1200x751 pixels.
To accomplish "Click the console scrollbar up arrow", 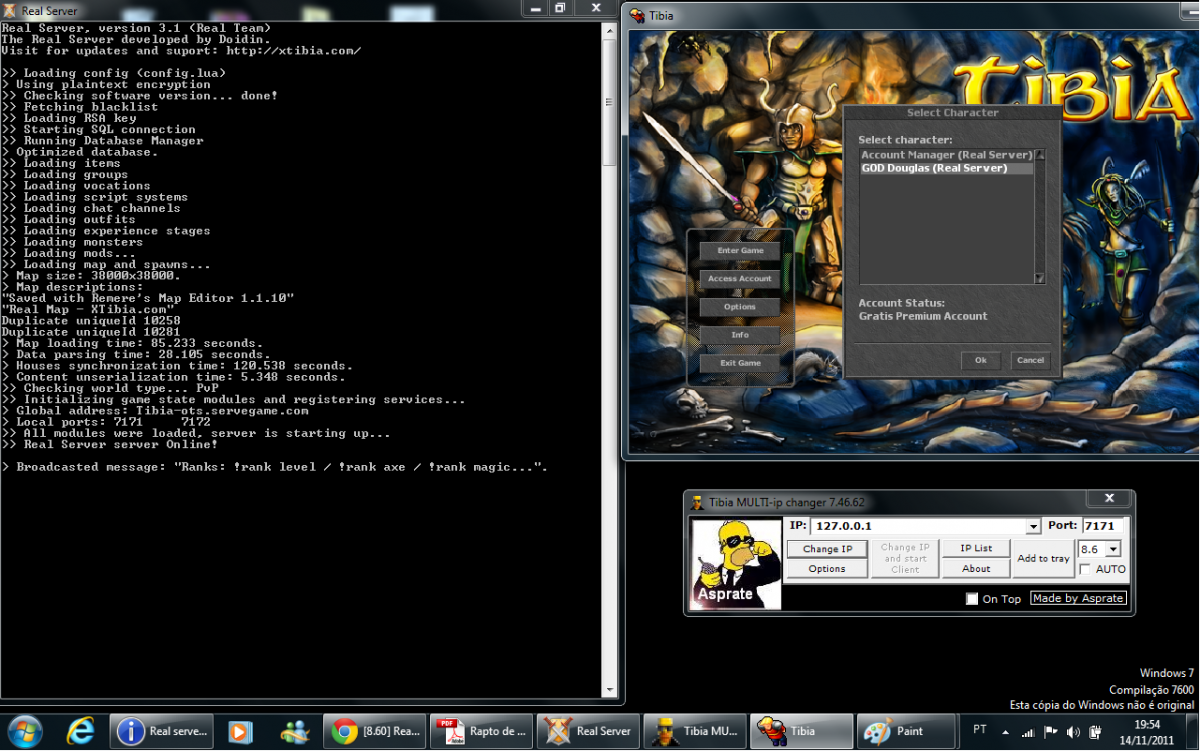I will pos(611,31).
